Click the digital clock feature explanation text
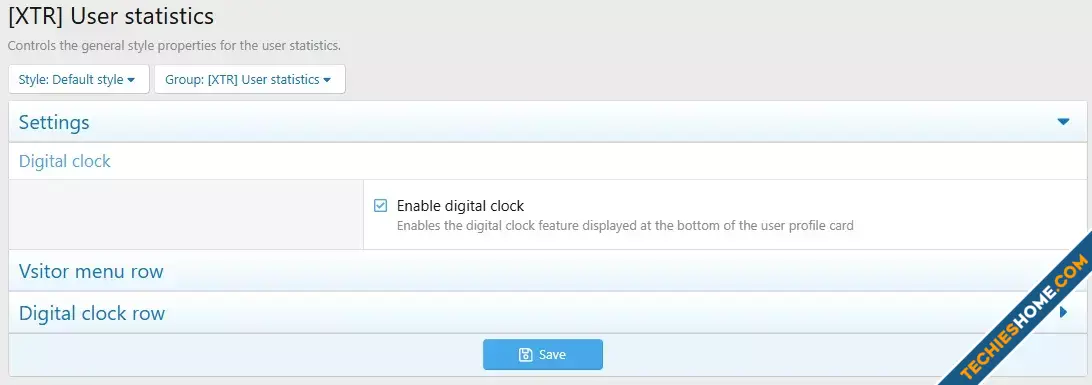The height and width of the screenshot is (385, 1092). point(625,226)
